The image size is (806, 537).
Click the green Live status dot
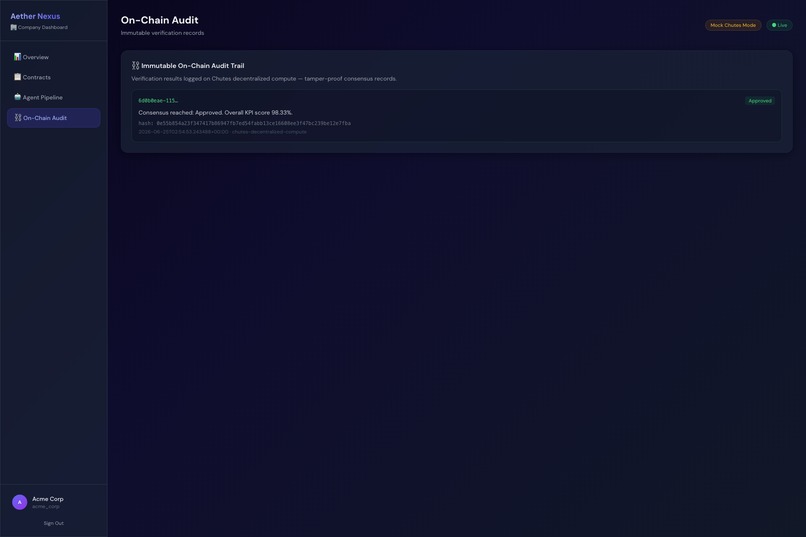pyautogui.click(x=774, y=25)
